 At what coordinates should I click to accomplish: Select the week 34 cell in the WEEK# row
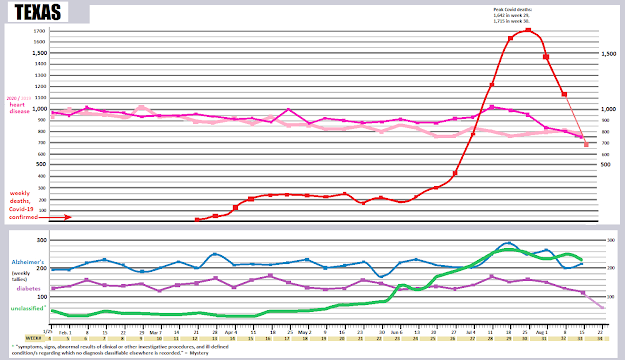coord(601,338)
